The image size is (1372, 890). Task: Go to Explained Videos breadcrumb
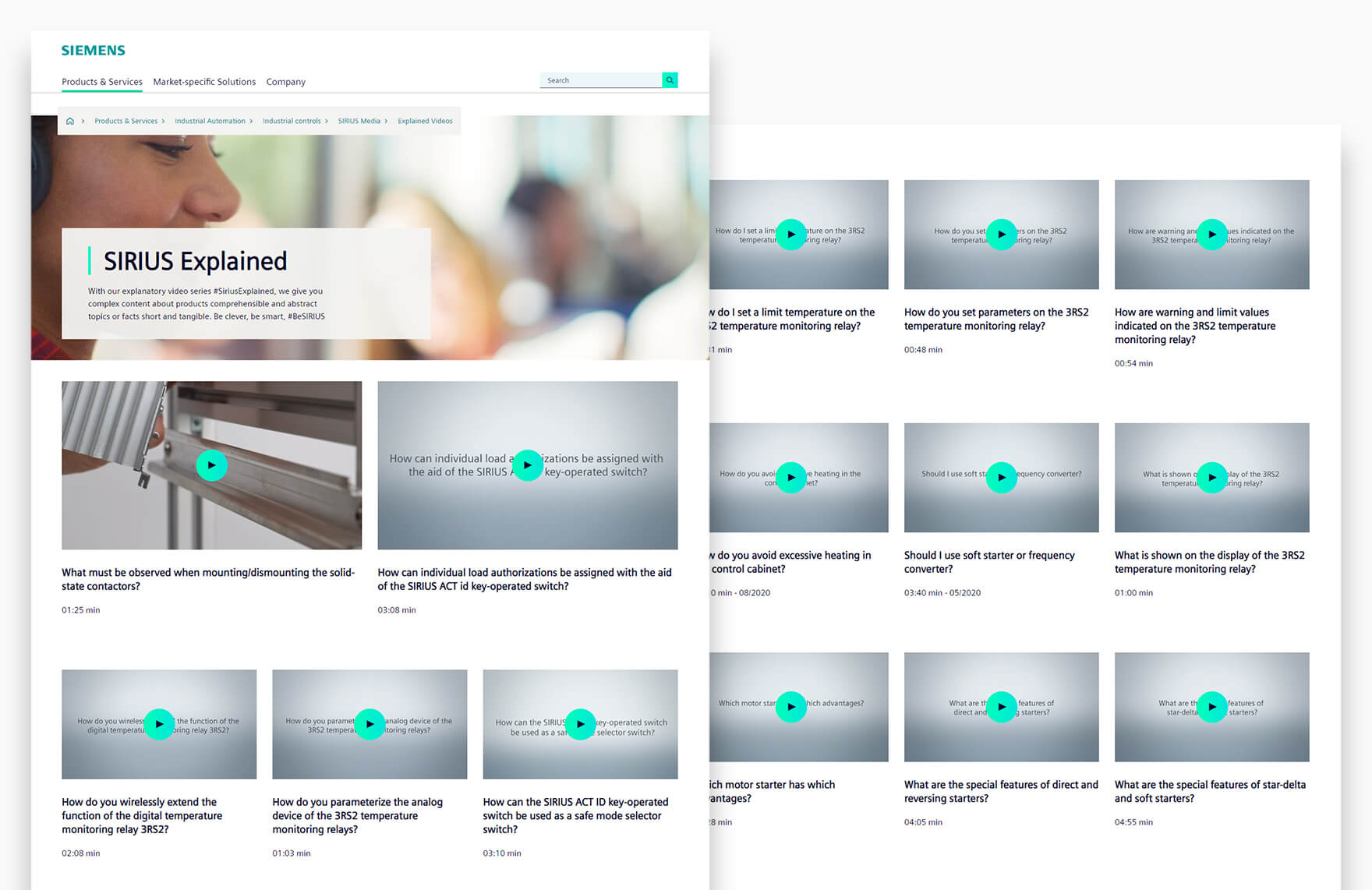tap(425, 121)
